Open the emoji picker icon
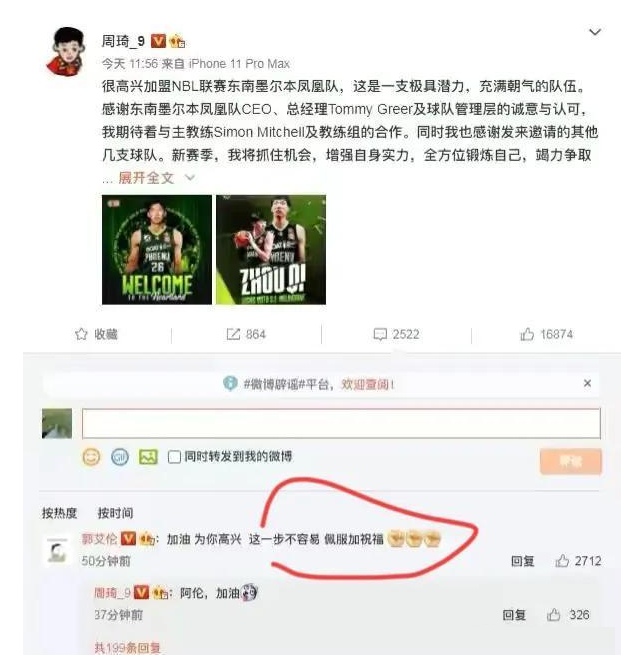The width and height of the screenshot is (643, 663). click(91, 457)
